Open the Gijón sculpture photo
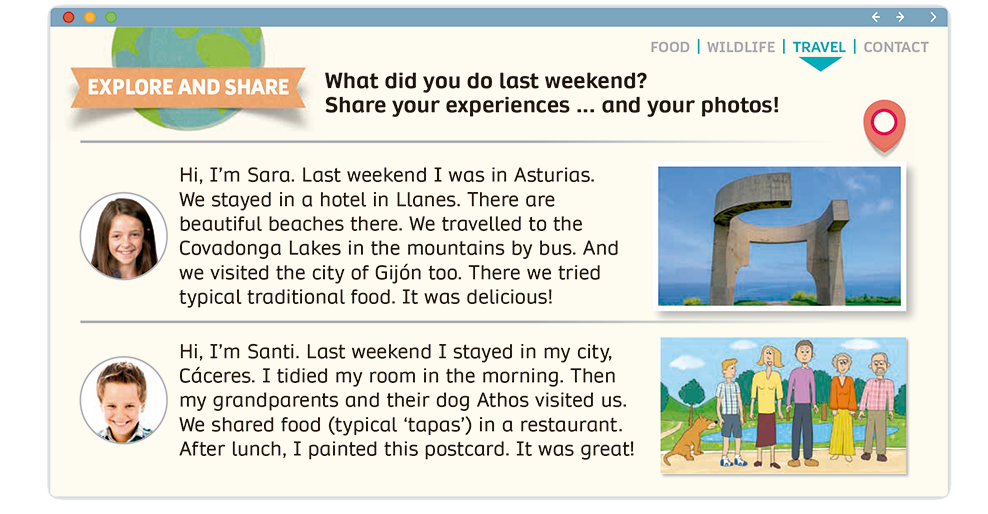This screenshot has width=988, height=514. [779, 236]
